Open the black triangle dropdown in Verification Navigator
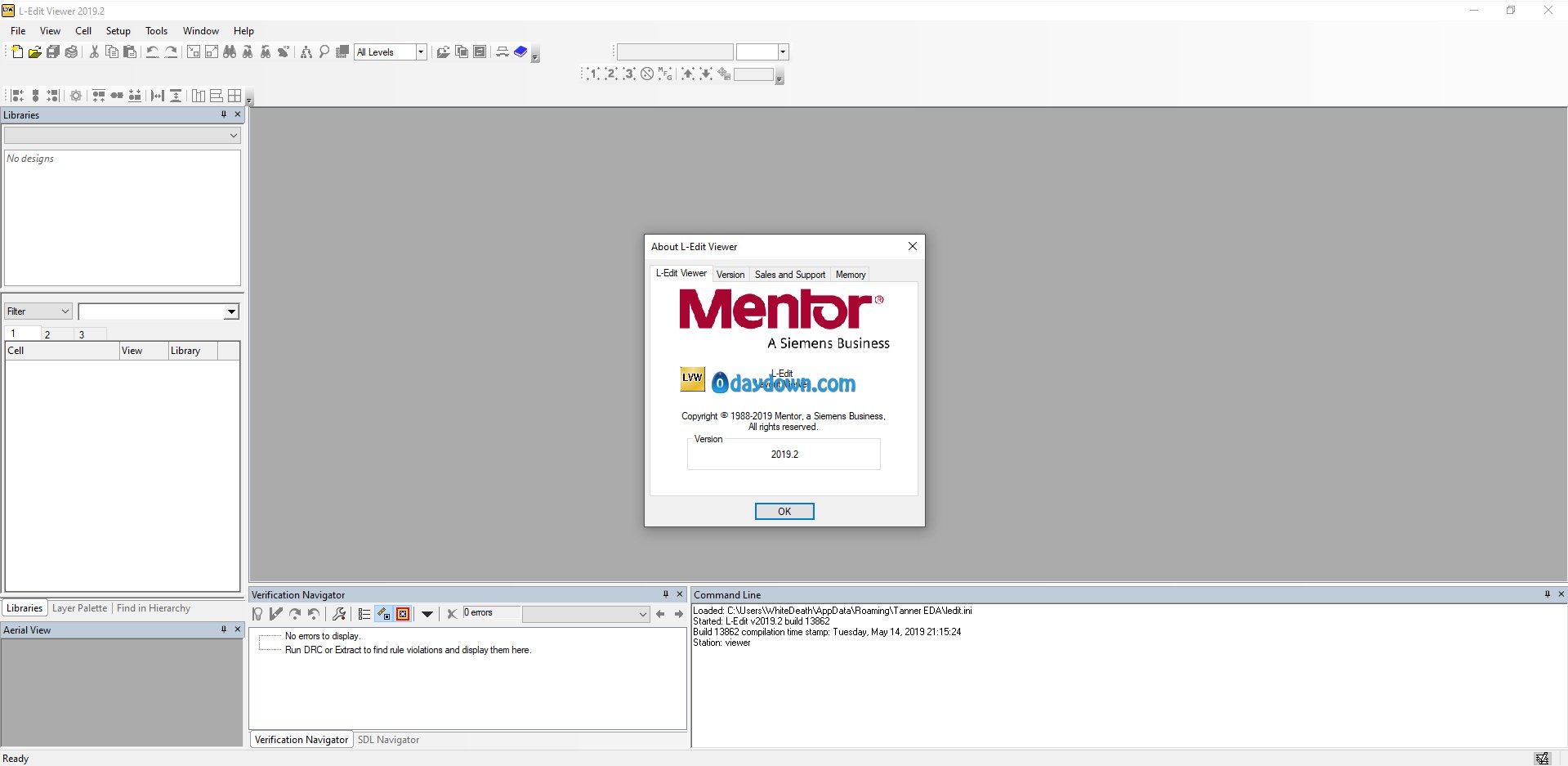The height and width of the screenshot is (766, 1568). click(427, 614)
